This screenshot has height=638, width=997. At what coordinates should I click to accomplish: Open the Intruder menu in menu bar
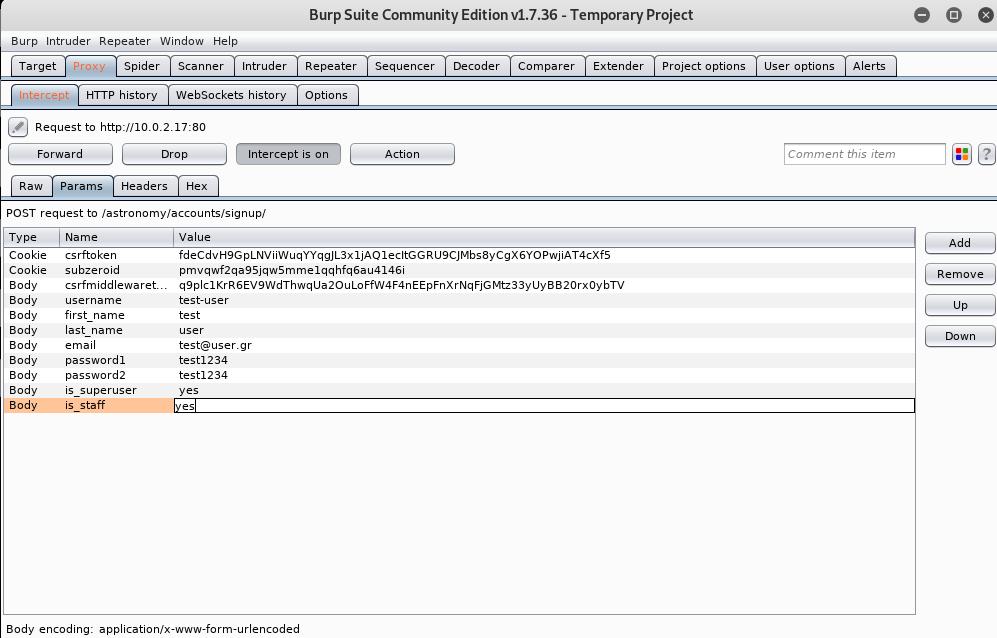coord(68,41)
